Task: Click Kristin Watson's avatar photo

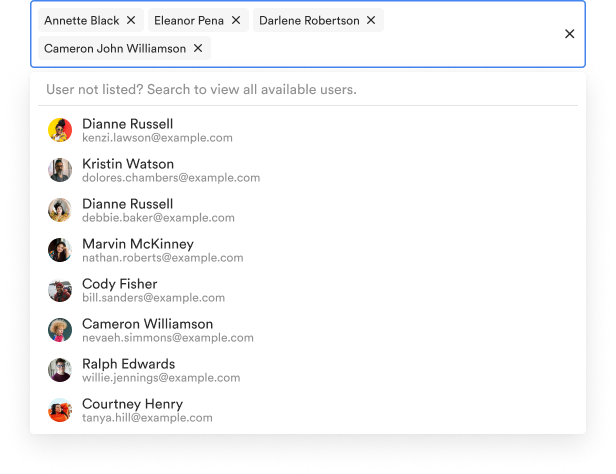Action: click(x=60, y=170)
